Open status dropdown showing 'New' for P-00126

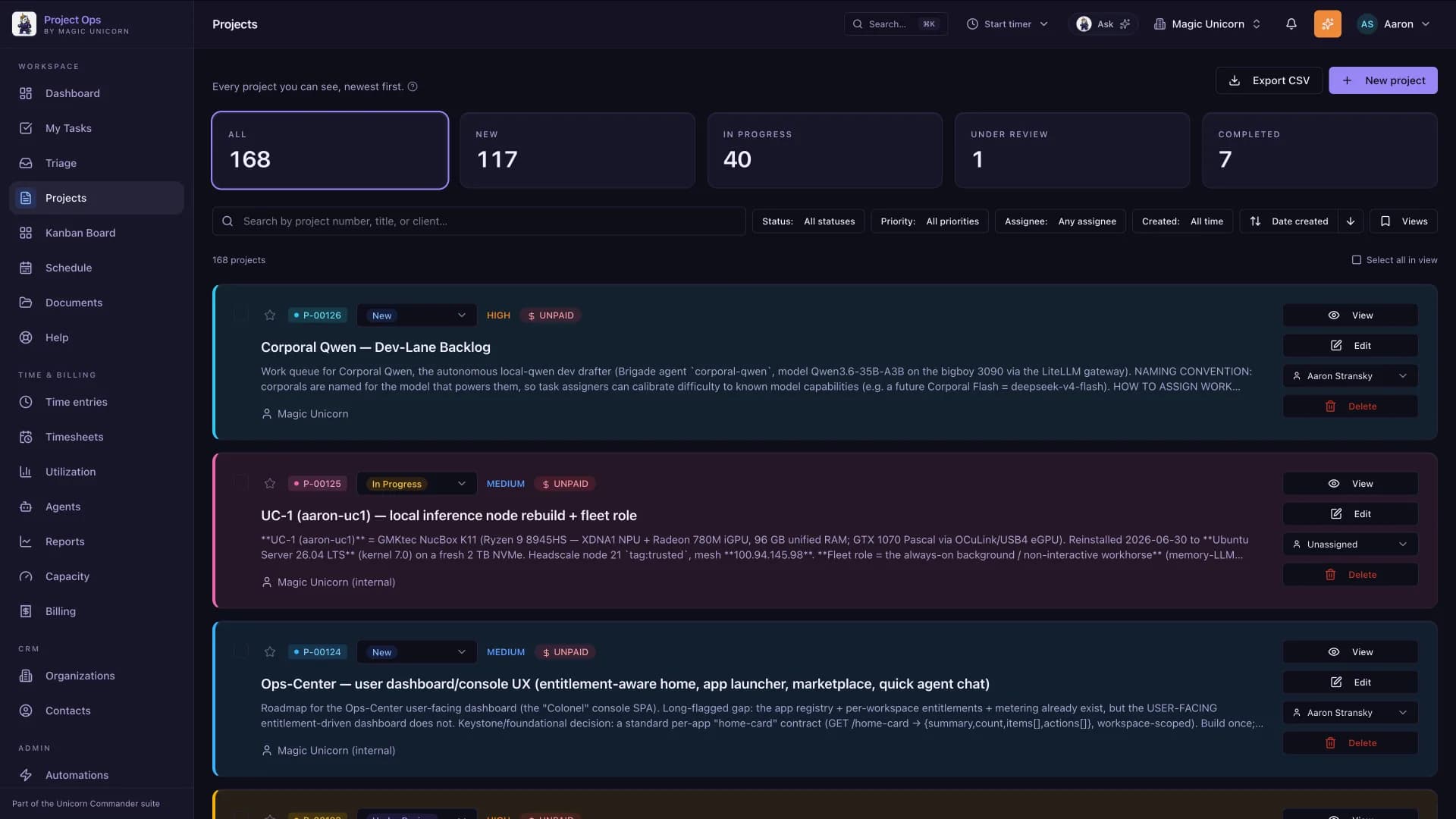pyautogui.click(x=417, y=315)
